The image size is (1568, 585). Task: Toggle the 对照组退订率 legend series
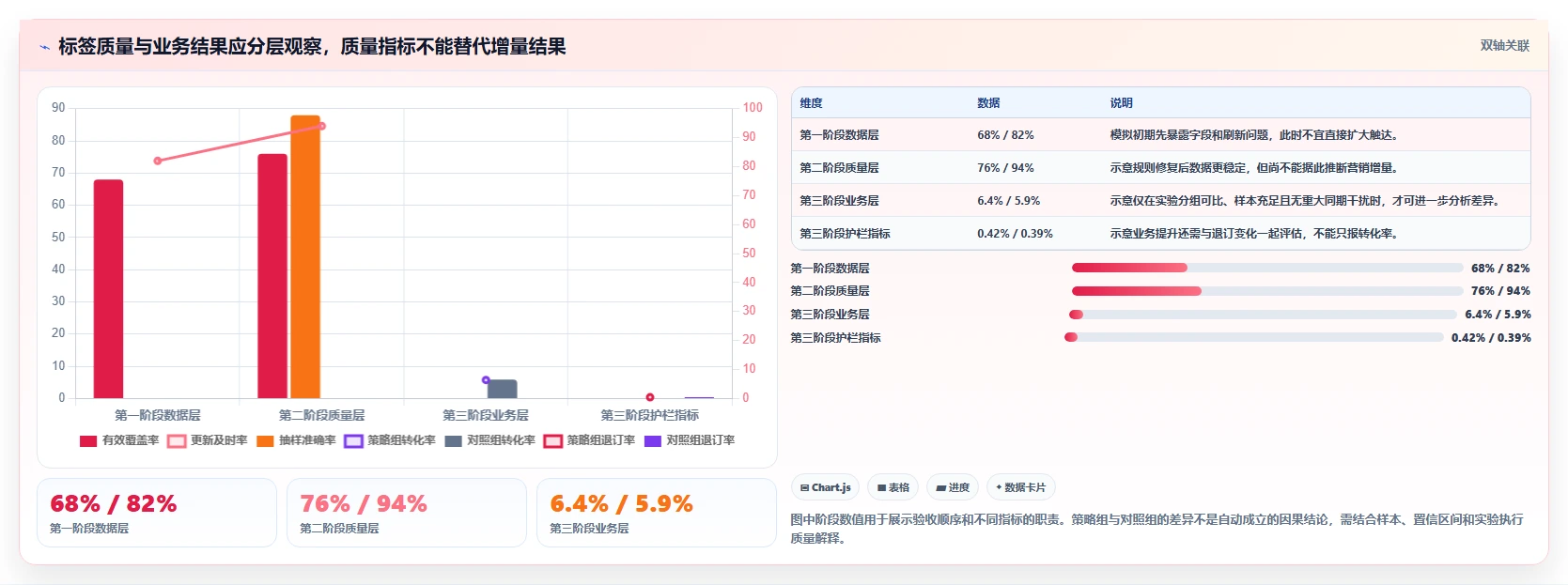pos(690,440)
